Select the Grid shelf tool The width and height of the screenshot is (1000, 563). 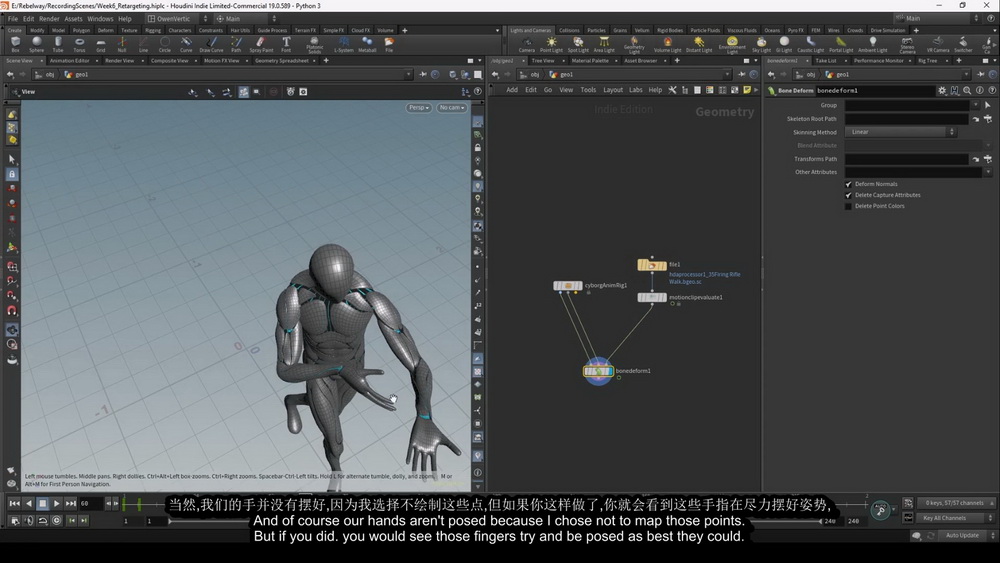click(101, 44)
